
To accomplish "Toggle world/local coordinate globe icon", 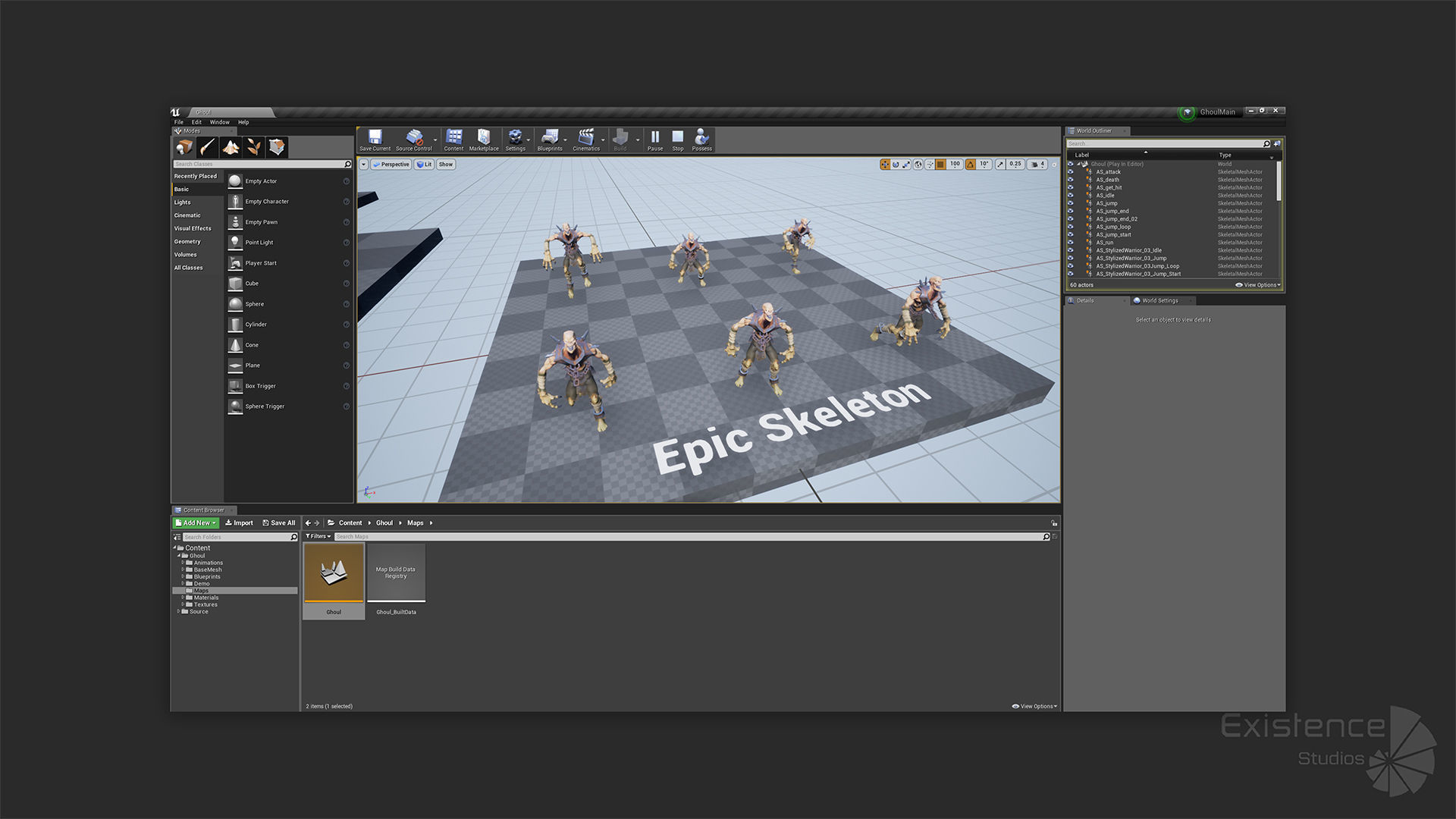I will coord(918,165).
